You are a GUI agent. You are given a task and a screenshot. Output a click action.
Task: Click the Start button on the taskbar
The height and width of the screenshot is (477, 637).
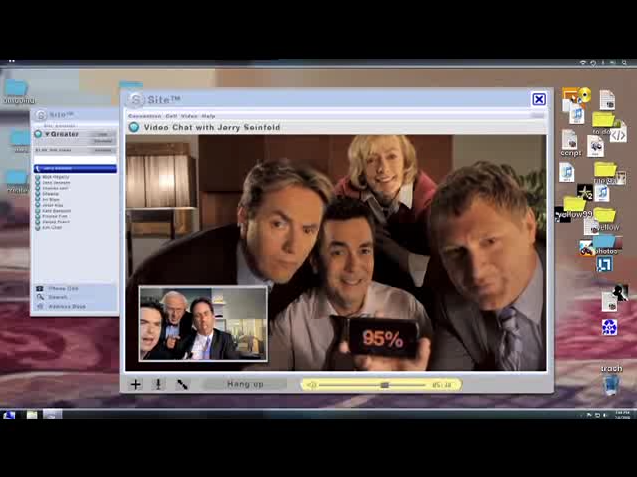(9, 415)
